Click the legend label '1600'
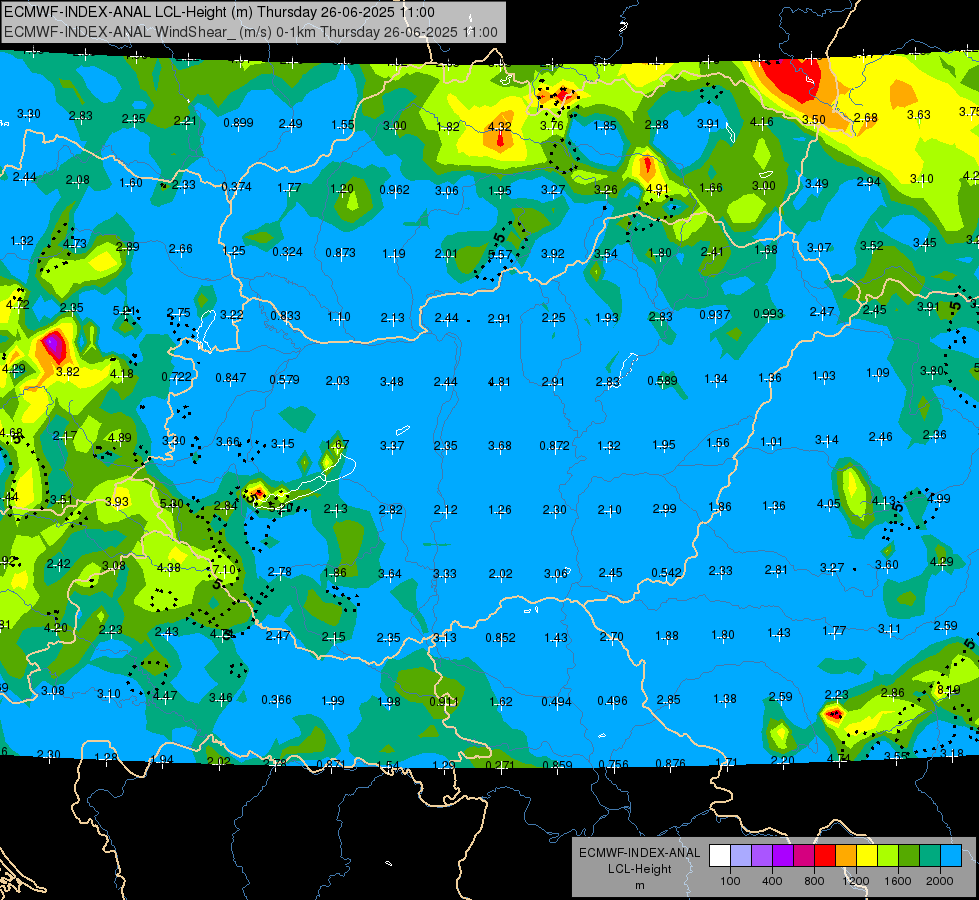Image resolution: width=979 pixels, height=900 pixels. pyautogui.click(x=898, y=881)
